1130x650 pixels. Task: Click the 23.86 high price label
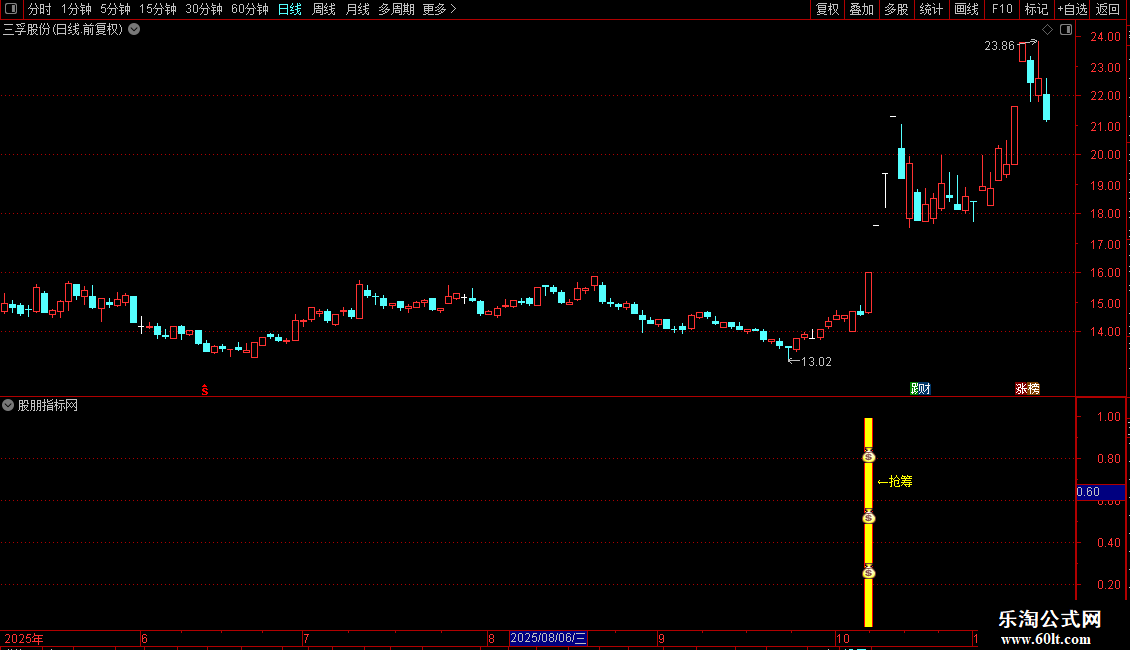coord(999,46)
